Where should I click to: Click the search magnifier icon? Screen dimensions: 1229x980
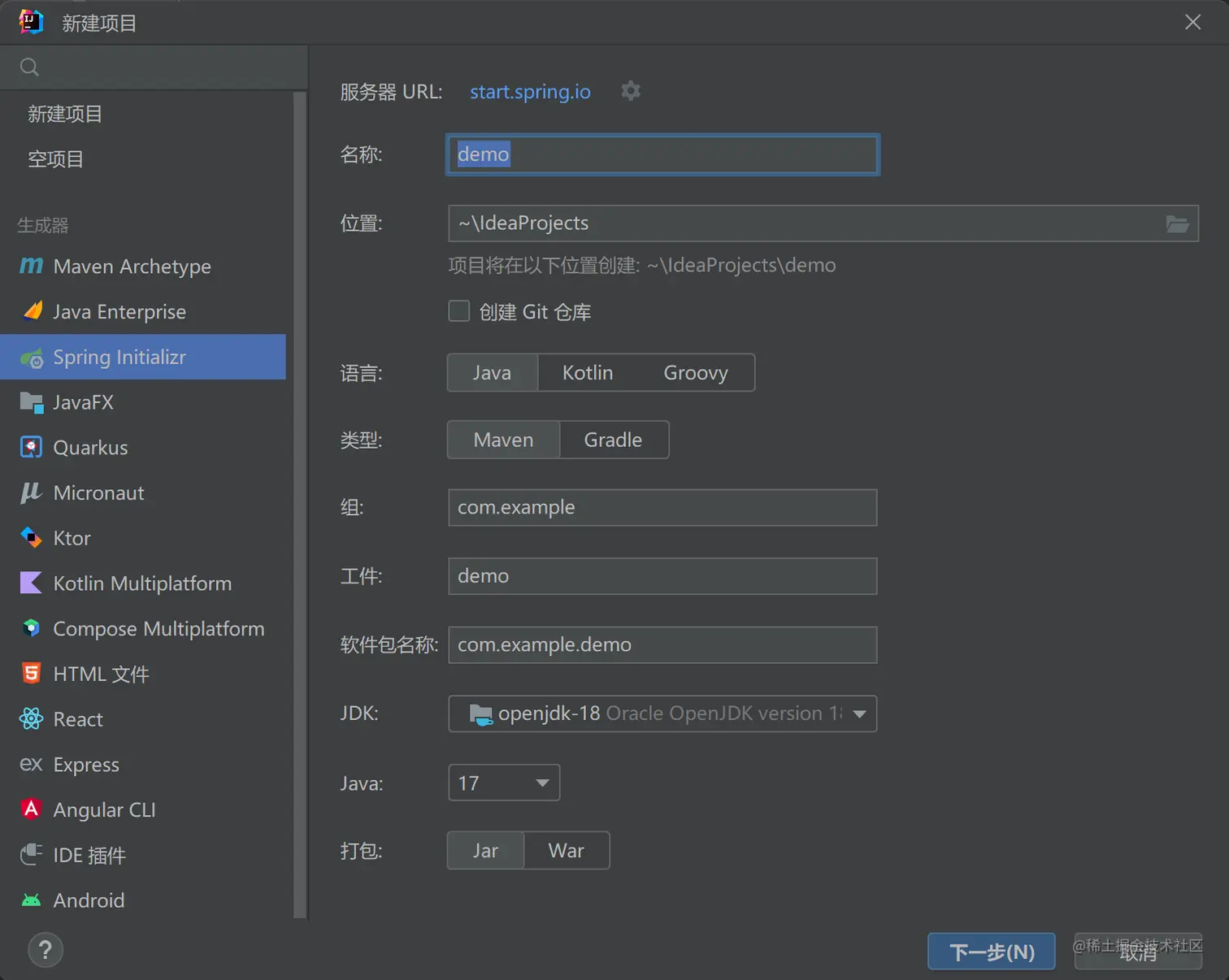tap(29, 67)
